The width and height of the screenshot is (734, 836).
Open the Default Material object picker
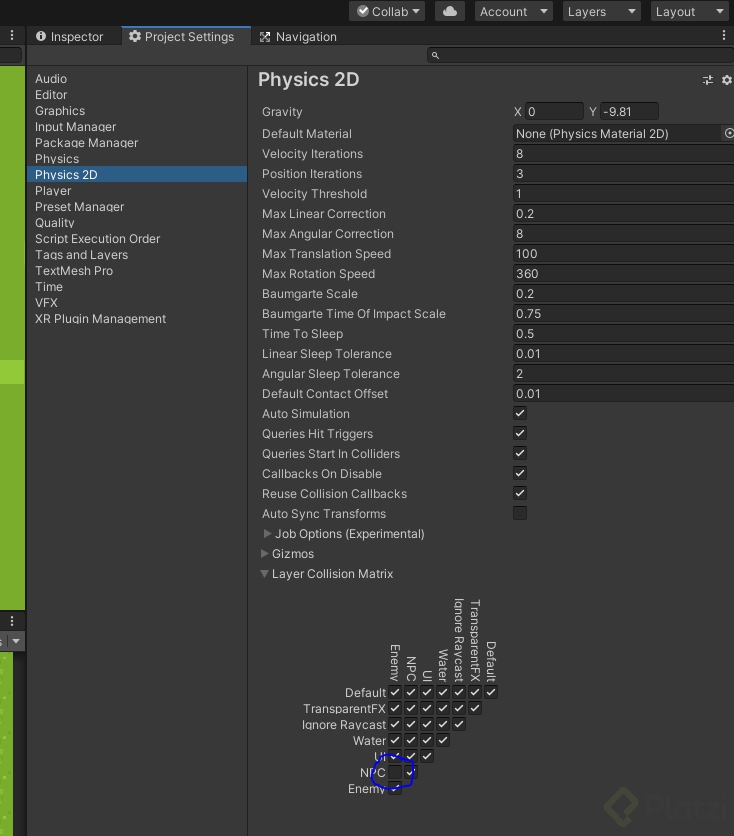(x=728, y=133)
